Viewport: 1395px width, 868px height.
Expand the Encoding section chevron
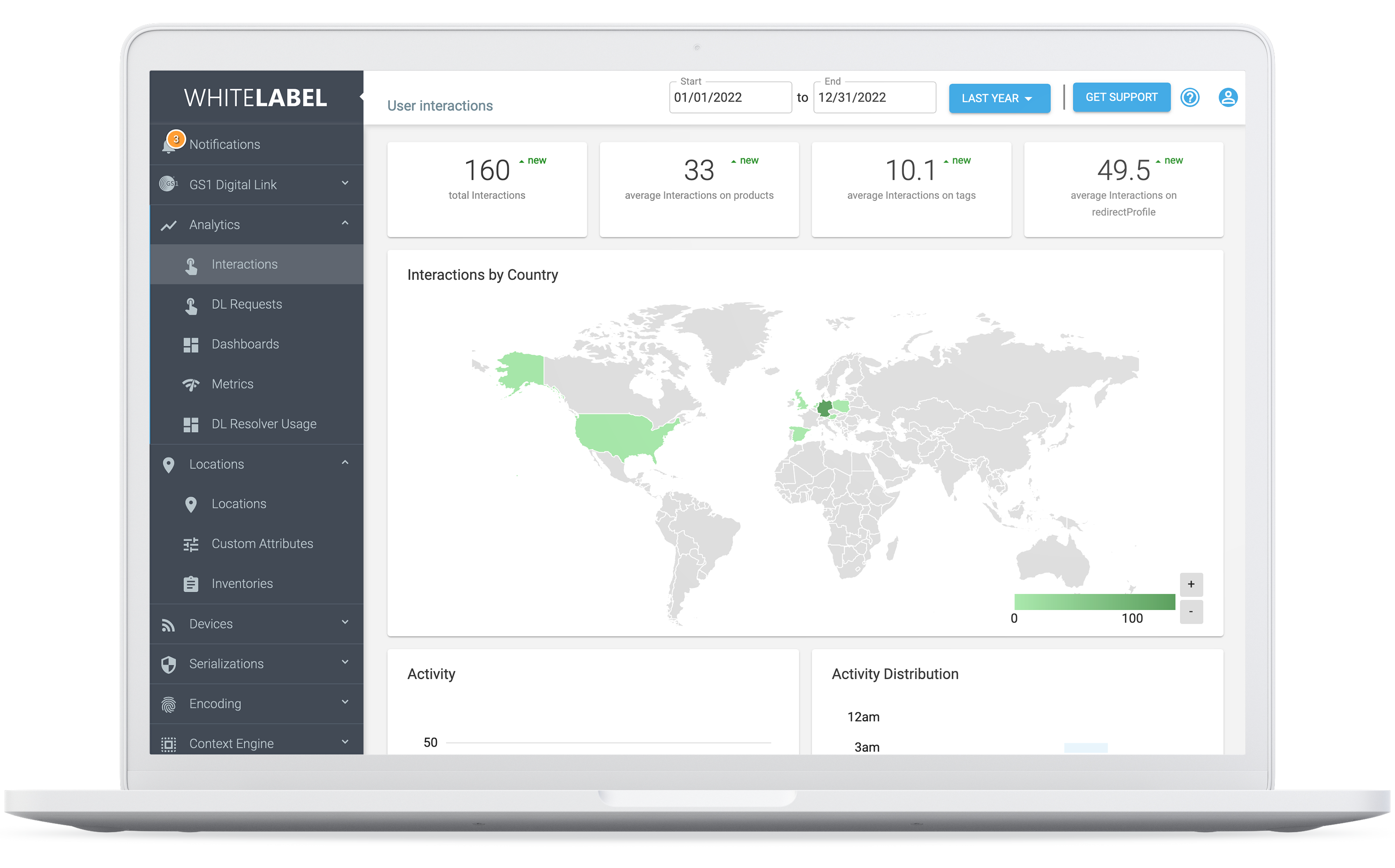pos(345,702)
